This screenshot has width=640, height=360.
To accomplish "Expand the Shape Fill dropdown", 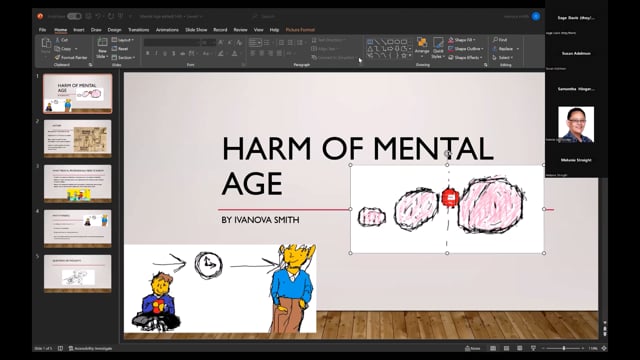I will pyautogui.click(x=462, y=40).
